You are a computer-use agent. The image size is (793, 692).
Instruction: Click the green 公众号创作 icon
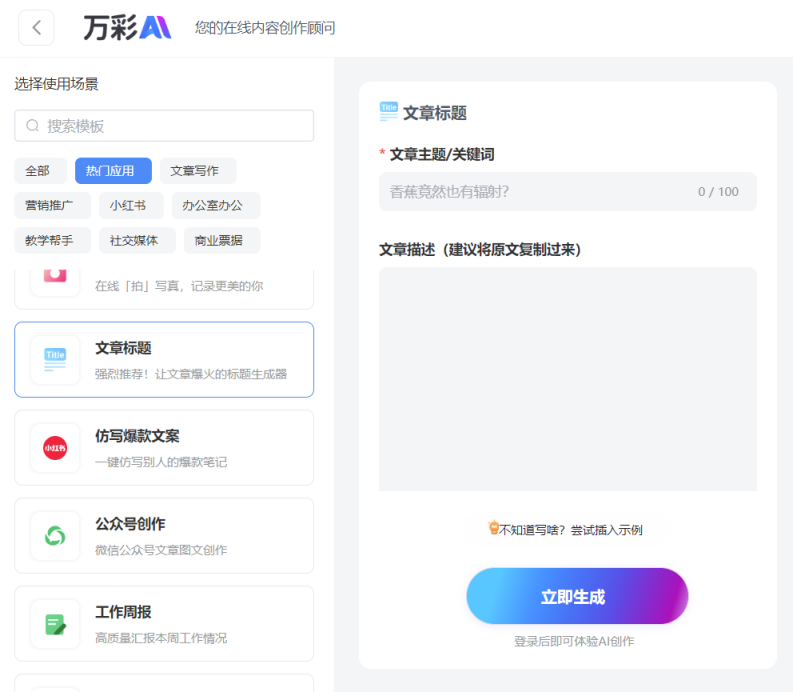tap(55, 536)
